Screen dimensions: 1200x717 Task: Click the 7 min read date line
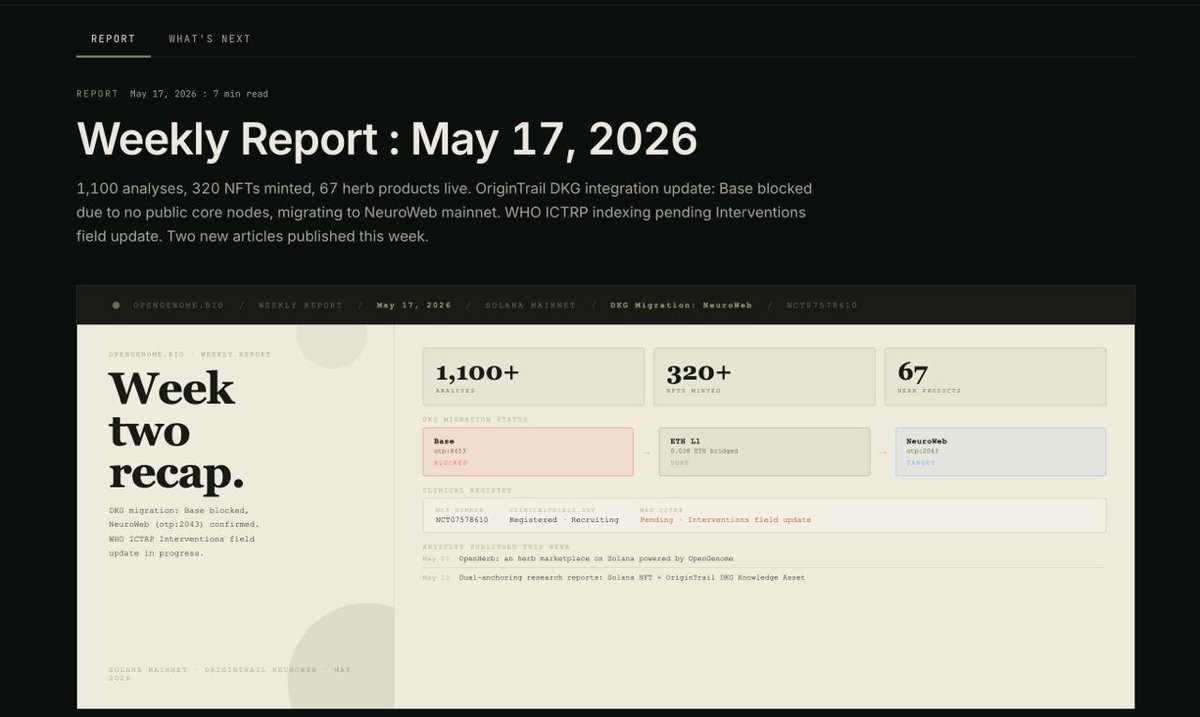[199, 94]
